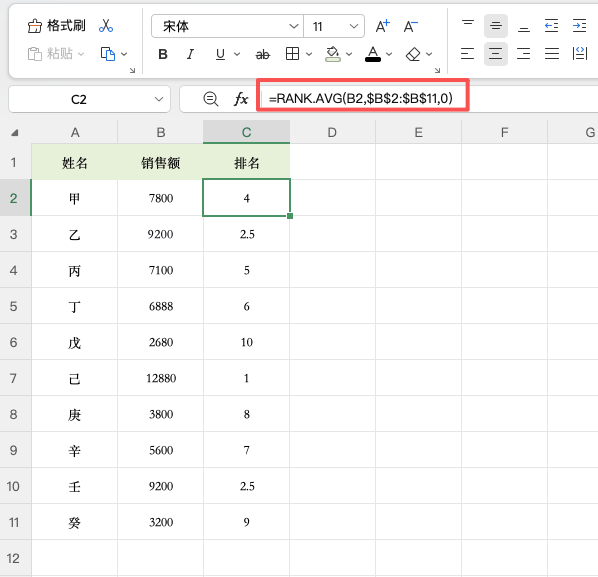The height and width of the screenshot is (577, 598).
Task: Apply justified text alignment
Action: point(551,54)
